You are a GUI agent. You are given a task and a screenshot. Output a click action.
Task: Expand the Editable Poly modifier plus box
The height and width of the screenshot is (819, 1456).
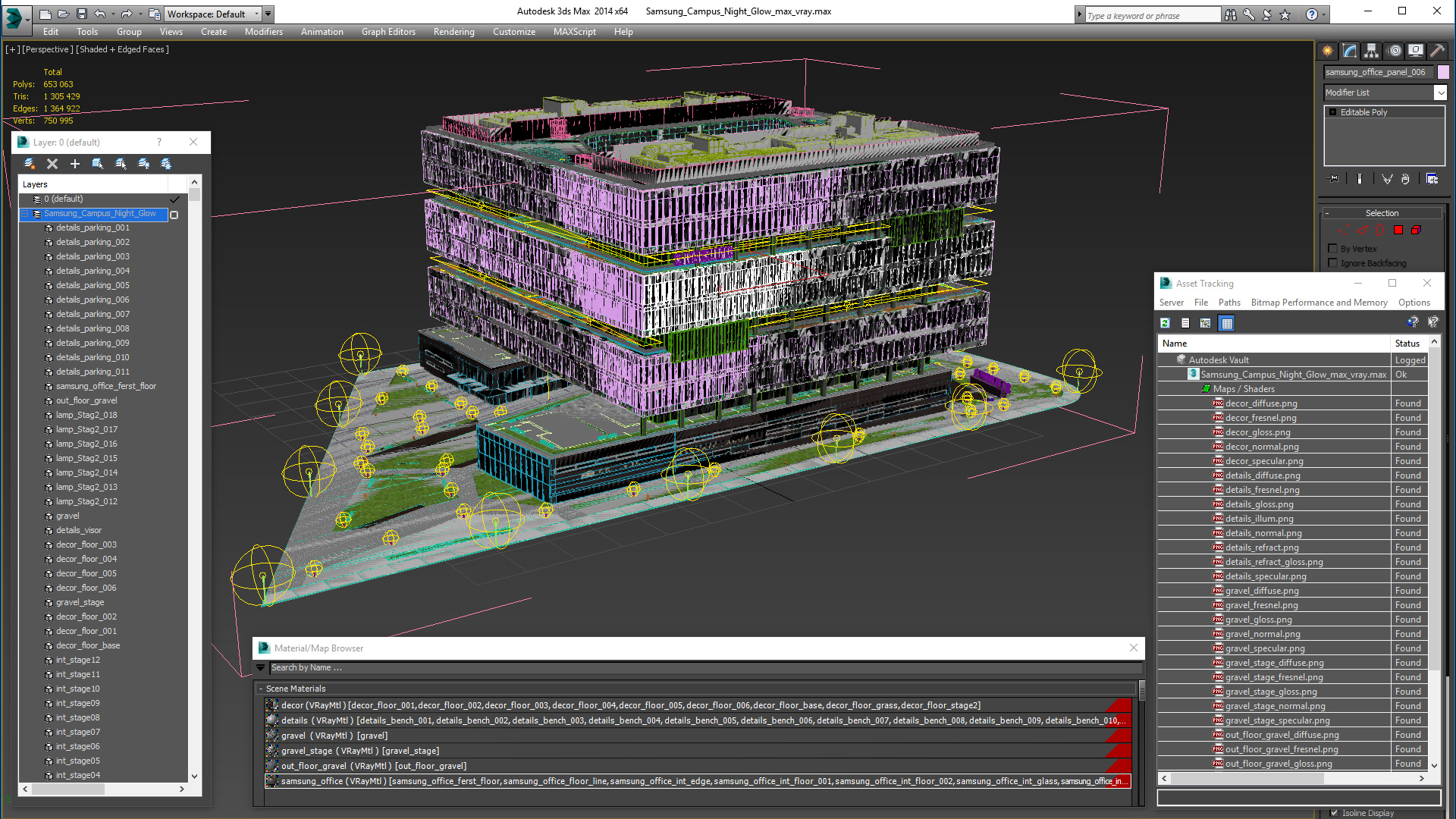coord(1333,112)
